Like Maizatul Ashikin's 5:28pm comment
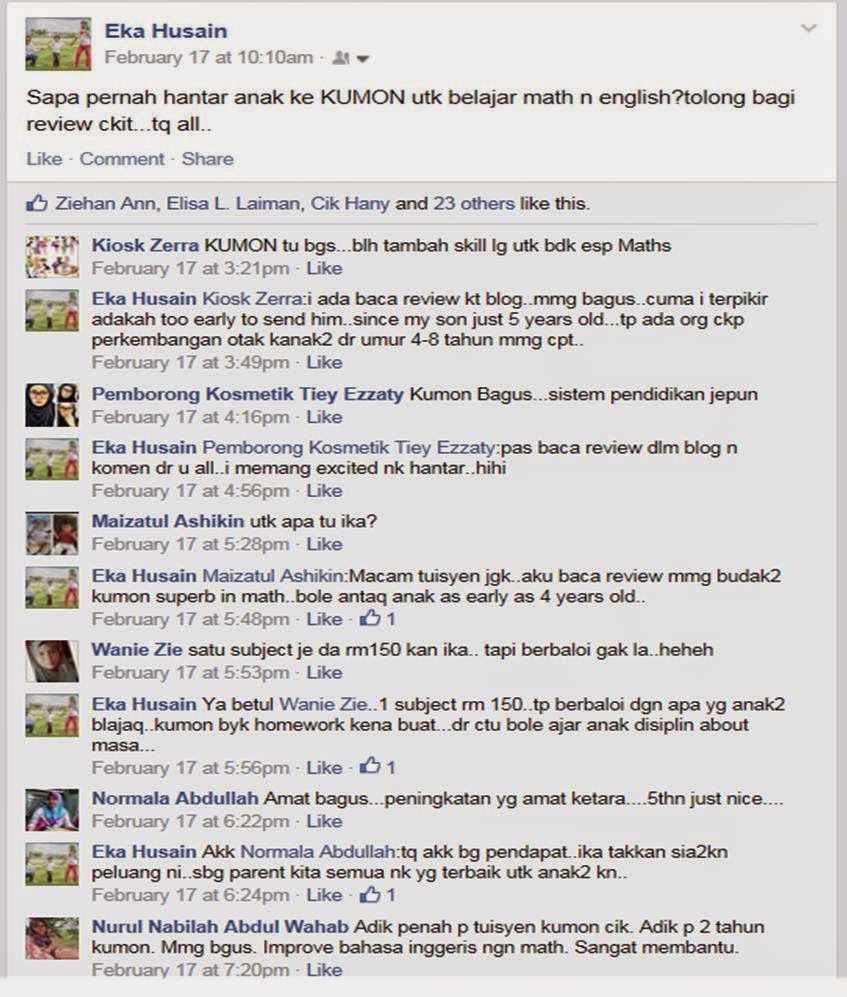Image resolution: width=847 pixels, height=997 pixels. [x=324, y=544]
